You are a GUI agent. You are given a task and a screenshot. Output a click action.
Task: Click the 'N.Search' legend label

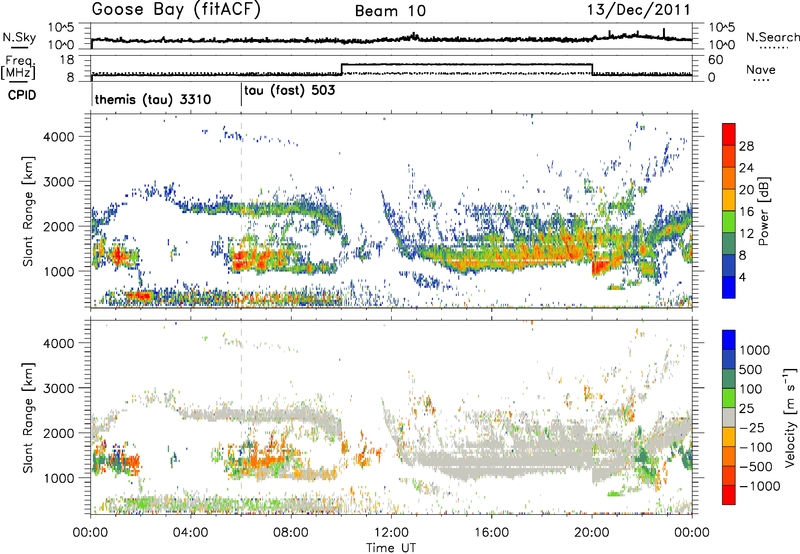pos(772,37)
